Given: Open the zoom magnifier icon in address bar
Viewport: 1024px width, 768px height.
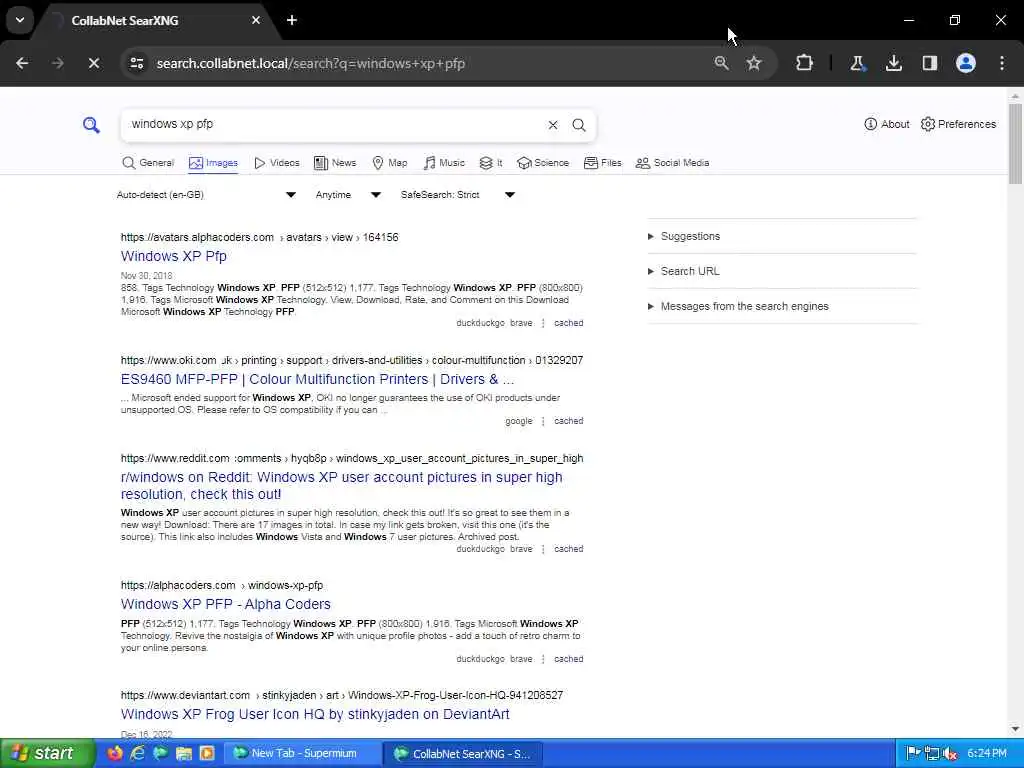Looking at the screenshot, I should pos(721,63).
